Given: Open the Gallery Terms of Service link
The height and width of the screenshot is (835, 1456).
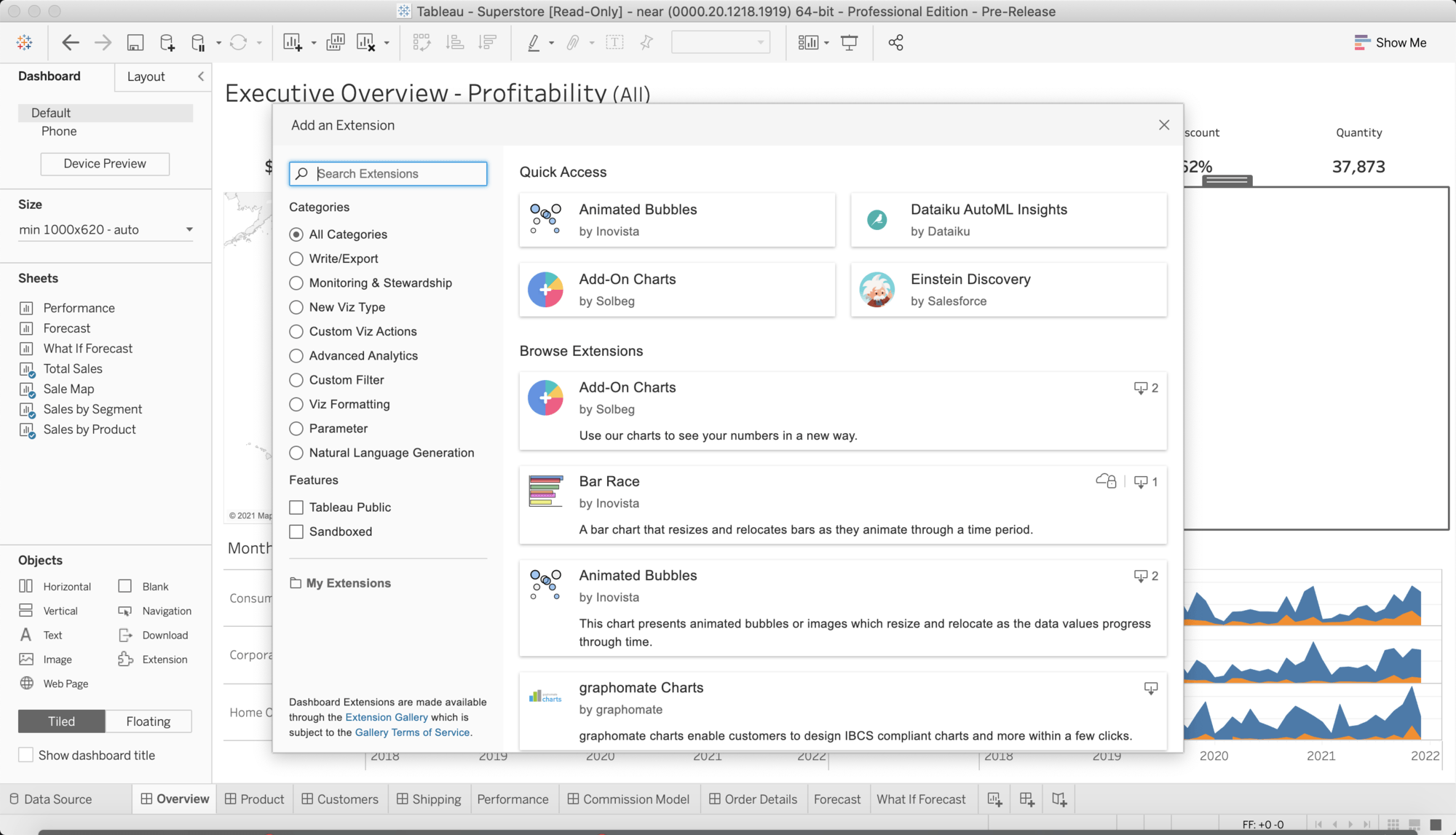Looking at the screenshot, I should (x=412, y=733).
